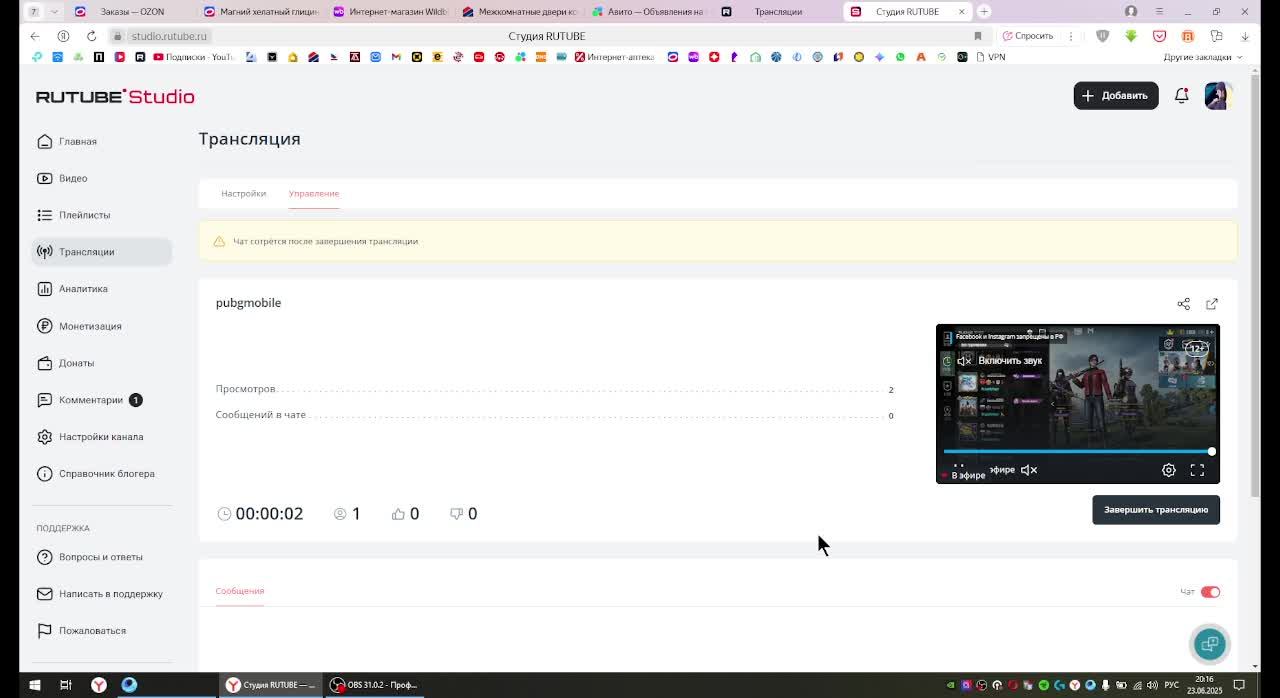Viewport: 1280px width, 698px height.
Task: Open a new browser tab
Action: (x=984, y=12)
